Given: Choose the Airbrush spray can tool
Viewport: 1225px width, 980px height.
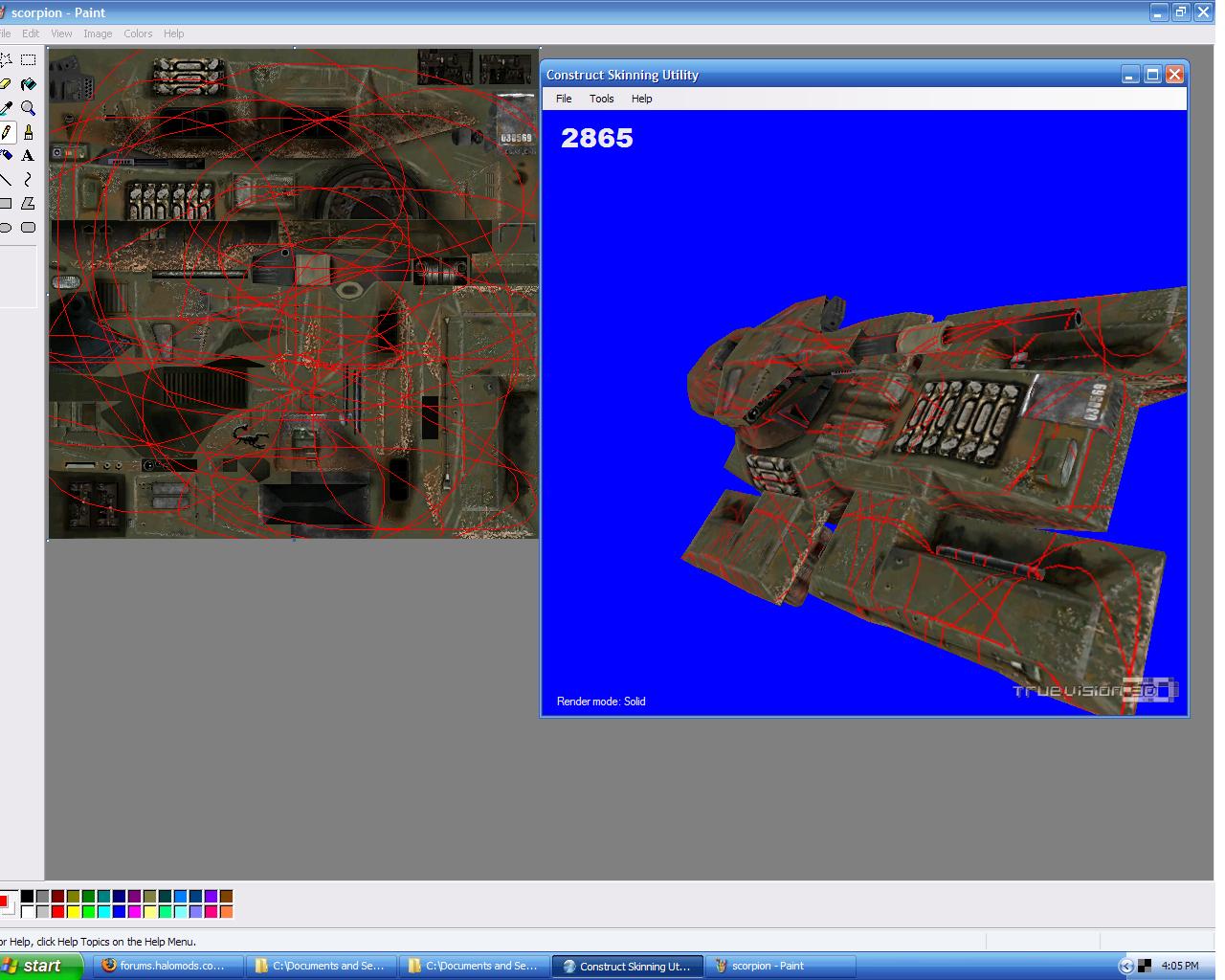Looking at the screenshot, I should tap(5, 155).
